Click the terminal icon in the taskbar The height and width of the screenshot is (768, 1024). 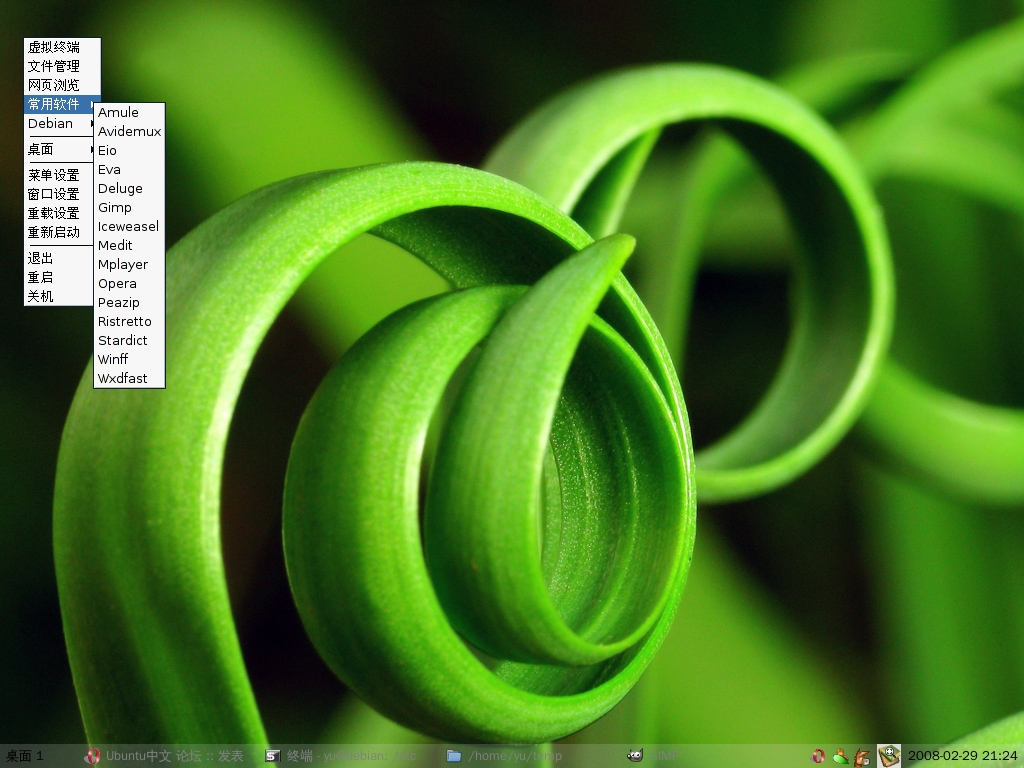click(273, 756)
